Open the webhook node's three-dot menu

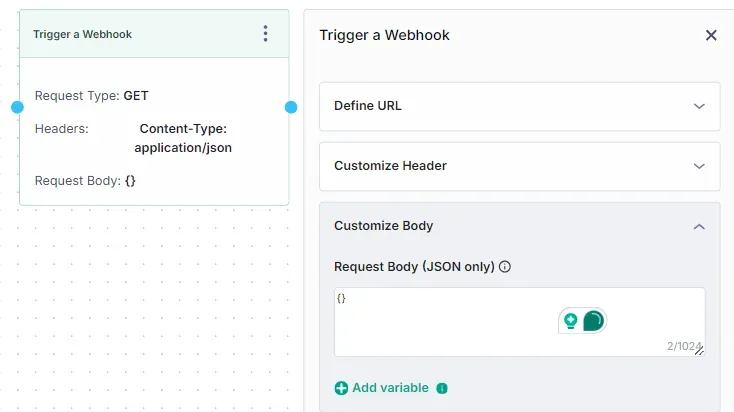point(265,34)
